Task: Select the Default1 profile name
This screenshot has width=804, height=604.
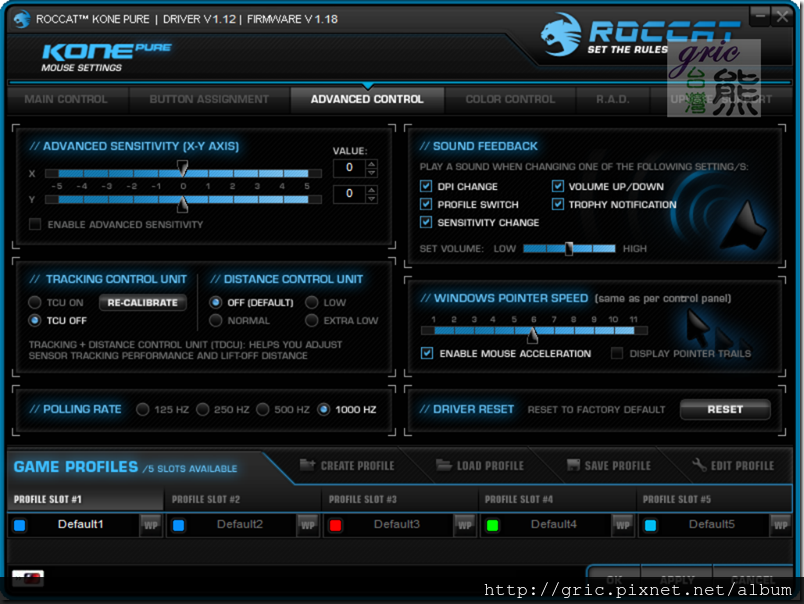Action: [x=81, y=524]
